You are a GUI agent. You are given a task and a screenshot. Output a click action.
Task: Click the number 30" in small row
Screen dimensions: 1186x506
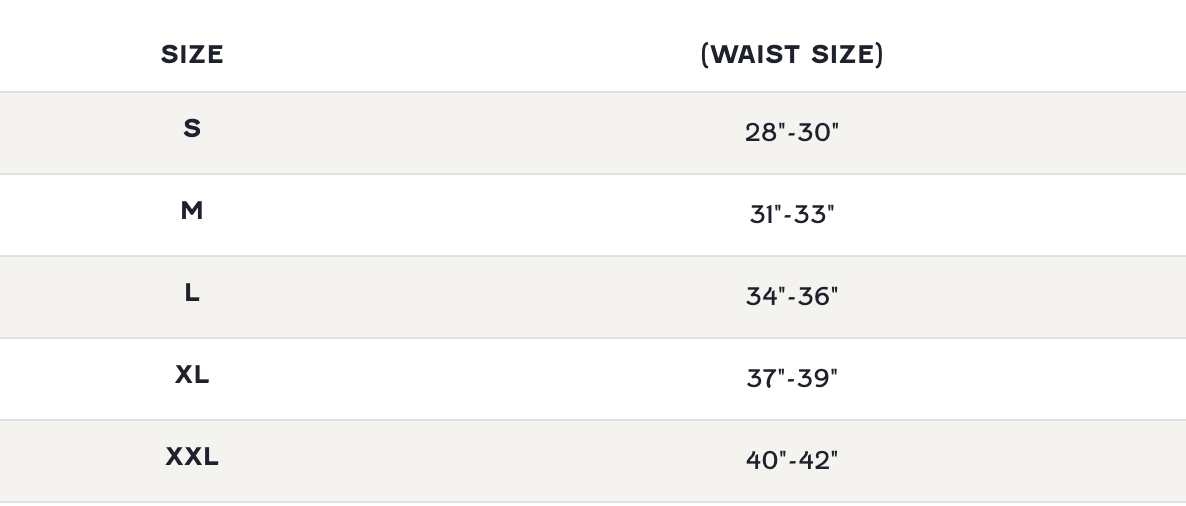[819, 132]
